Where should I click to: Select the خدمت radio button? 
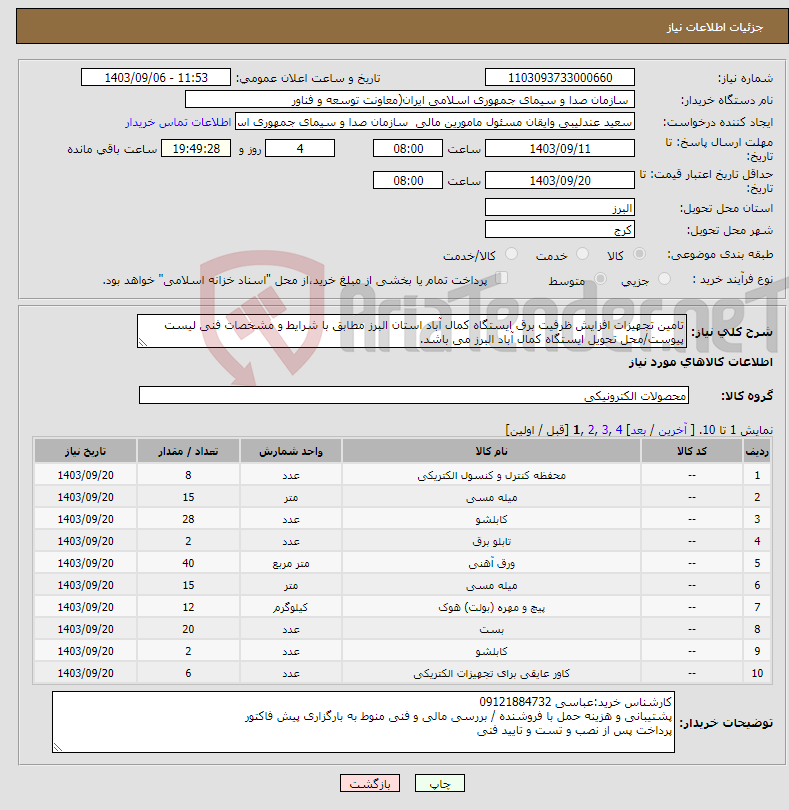coord(582,254)
